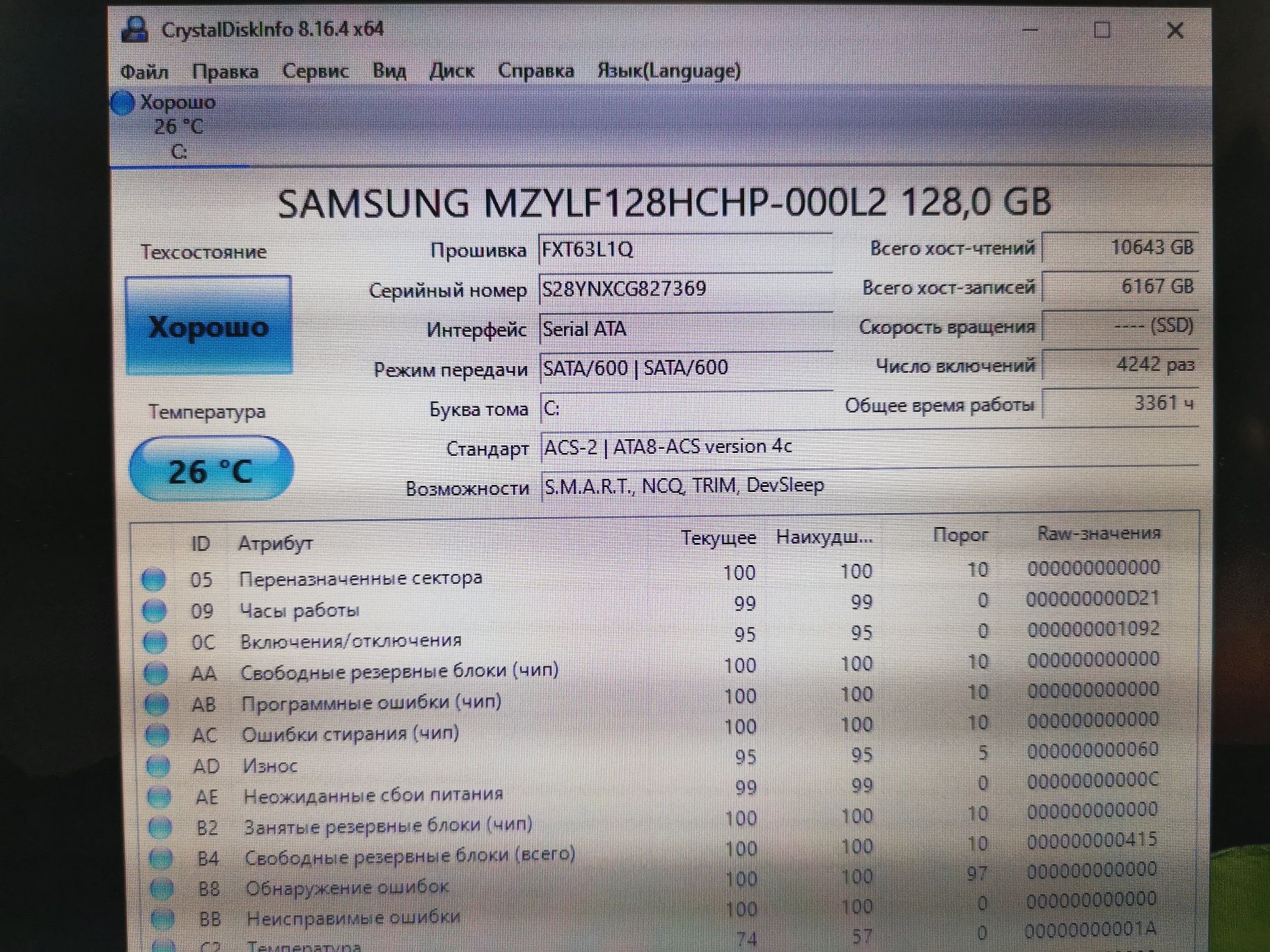Select the C: disk status indicator icon
This screenshot has width=1270, height=952.
[x=123, y=104]
